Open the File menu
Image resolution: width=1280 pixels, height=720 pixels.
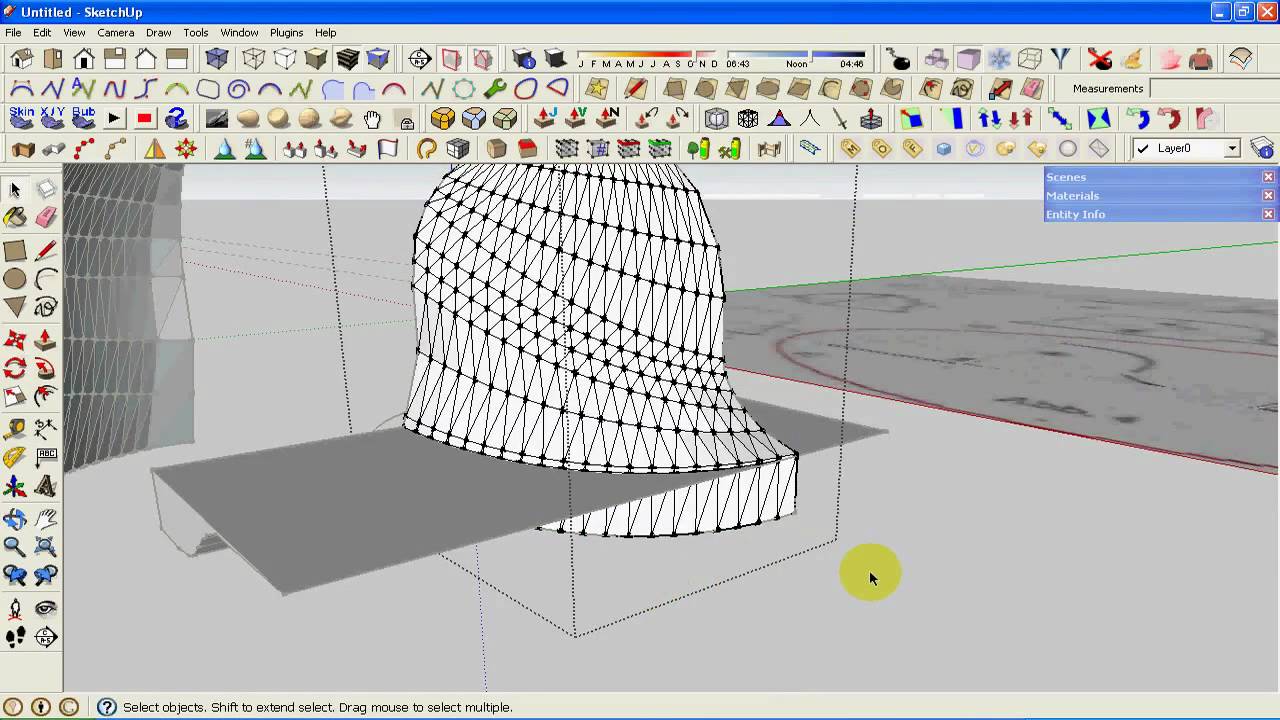click(13, 33)
